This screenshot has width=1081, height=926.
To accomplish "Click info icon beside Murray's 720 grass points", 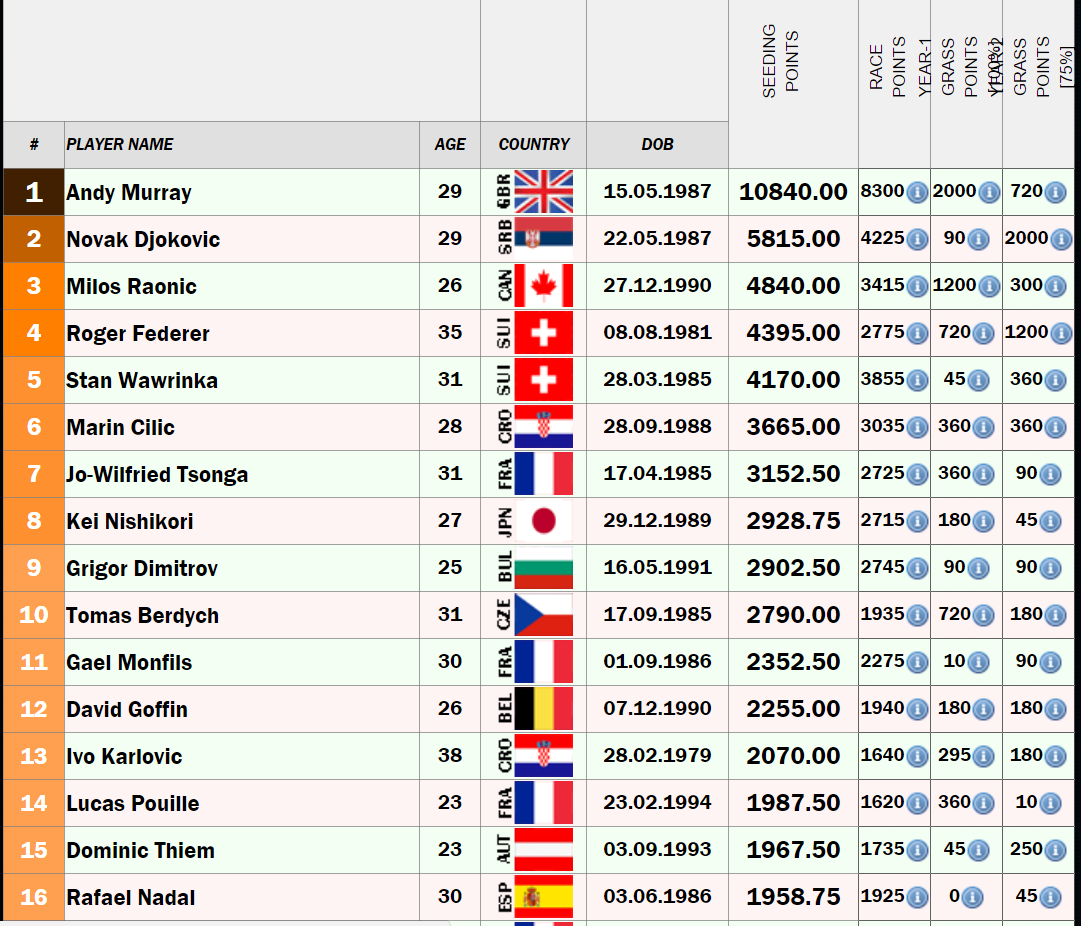I will [x=1055, y=192].
